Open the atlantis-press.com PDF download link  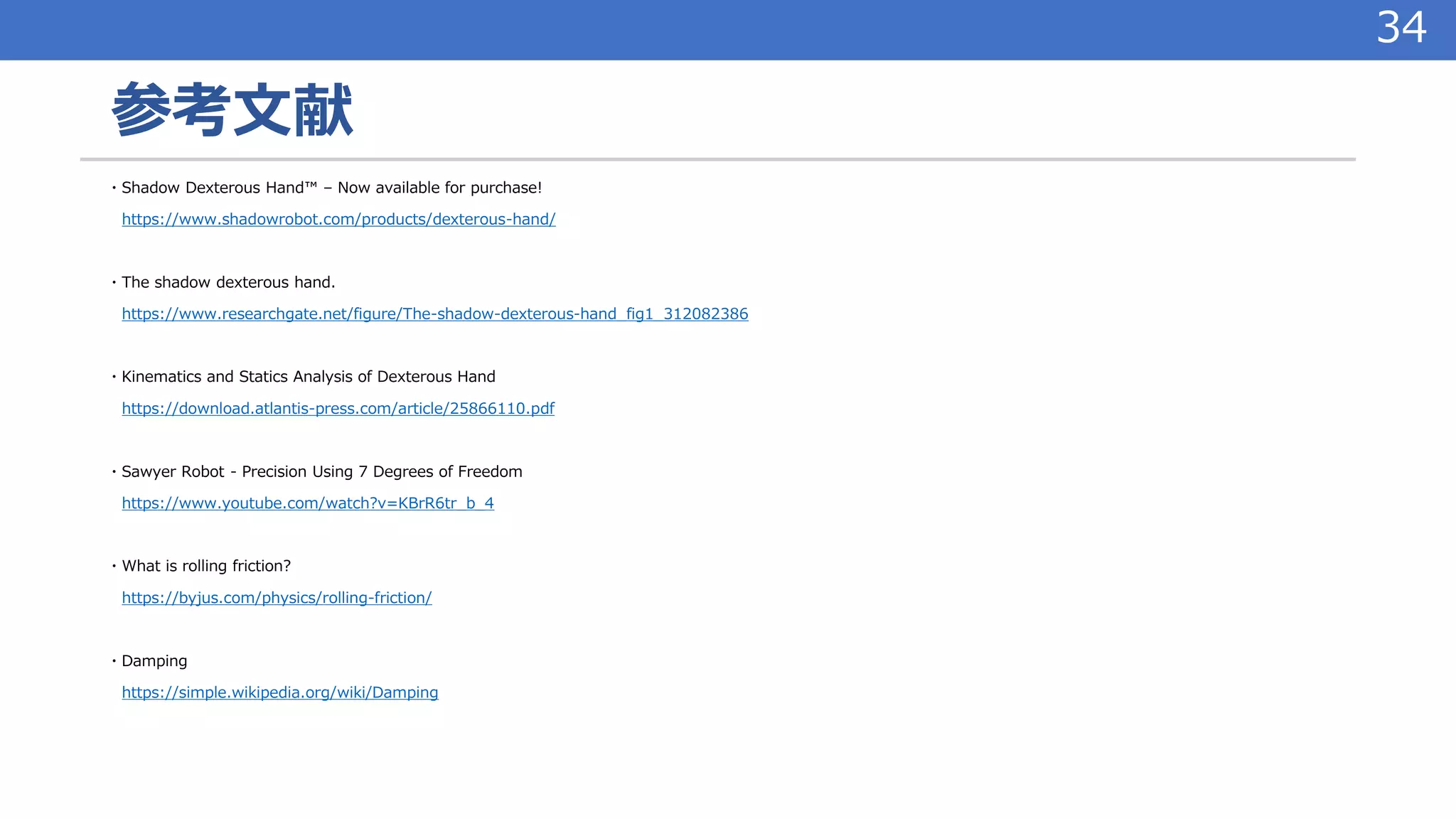tap(338, 408)
